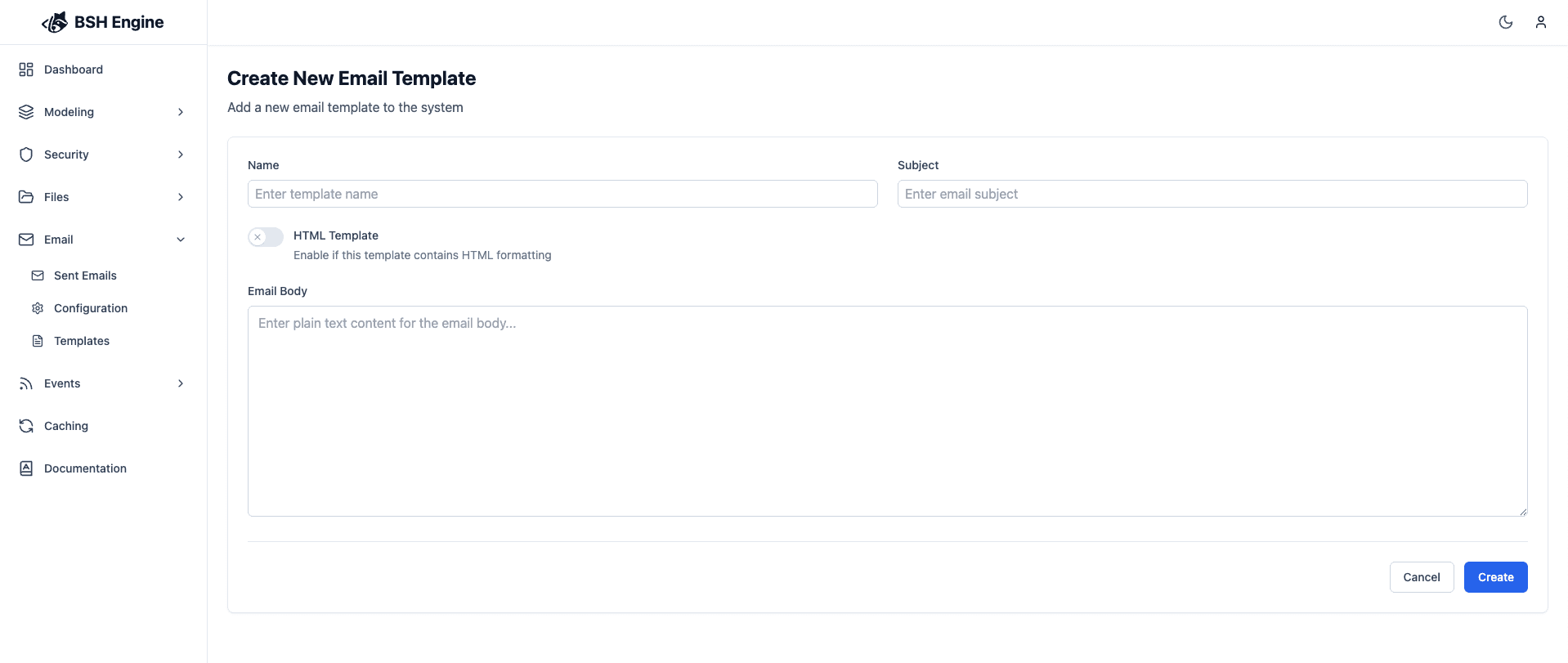Expand the Security section
1568x663 pixels.
180,155
